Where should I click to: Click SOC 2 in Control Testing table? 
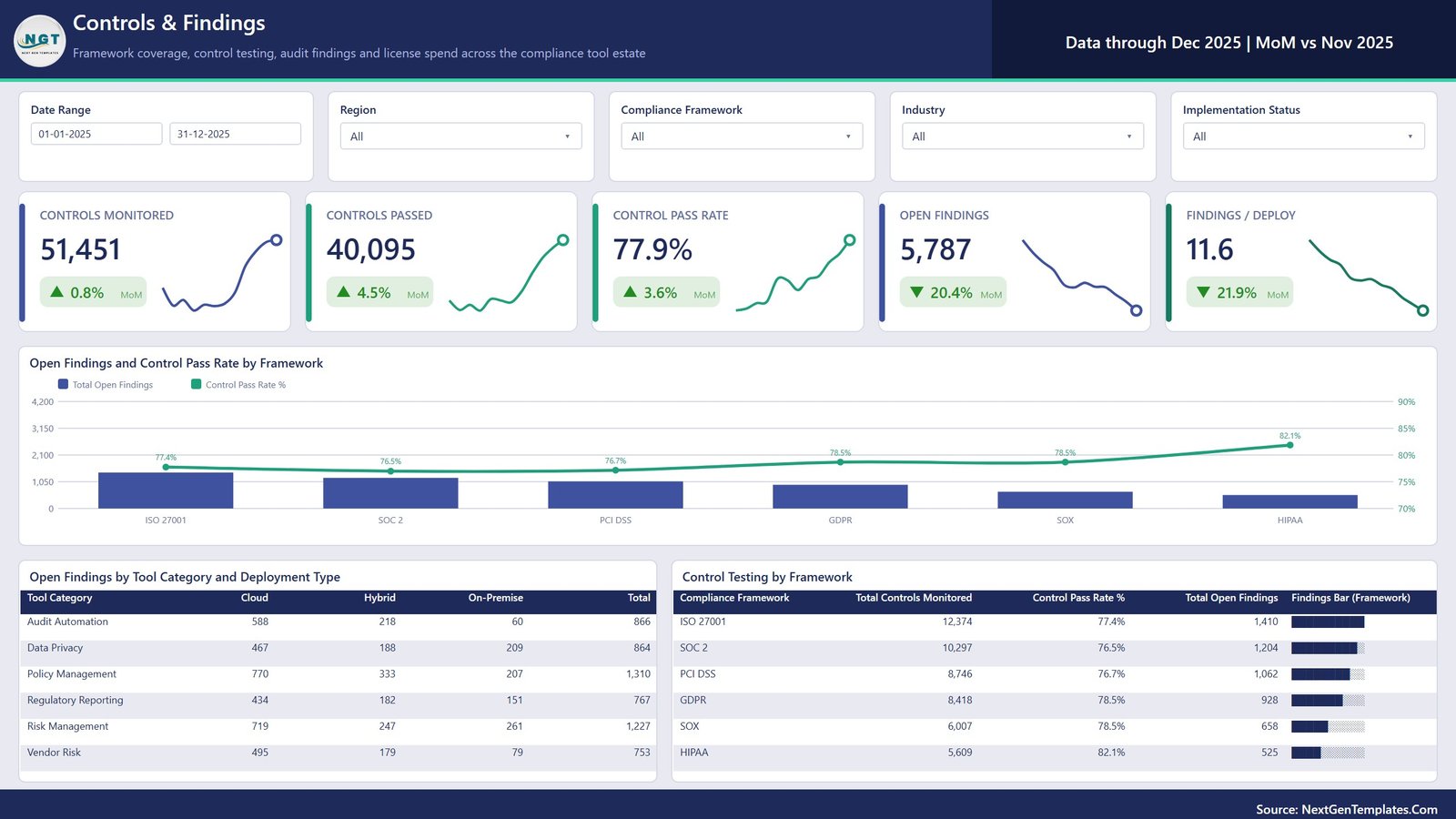click(x=693, y=648)
